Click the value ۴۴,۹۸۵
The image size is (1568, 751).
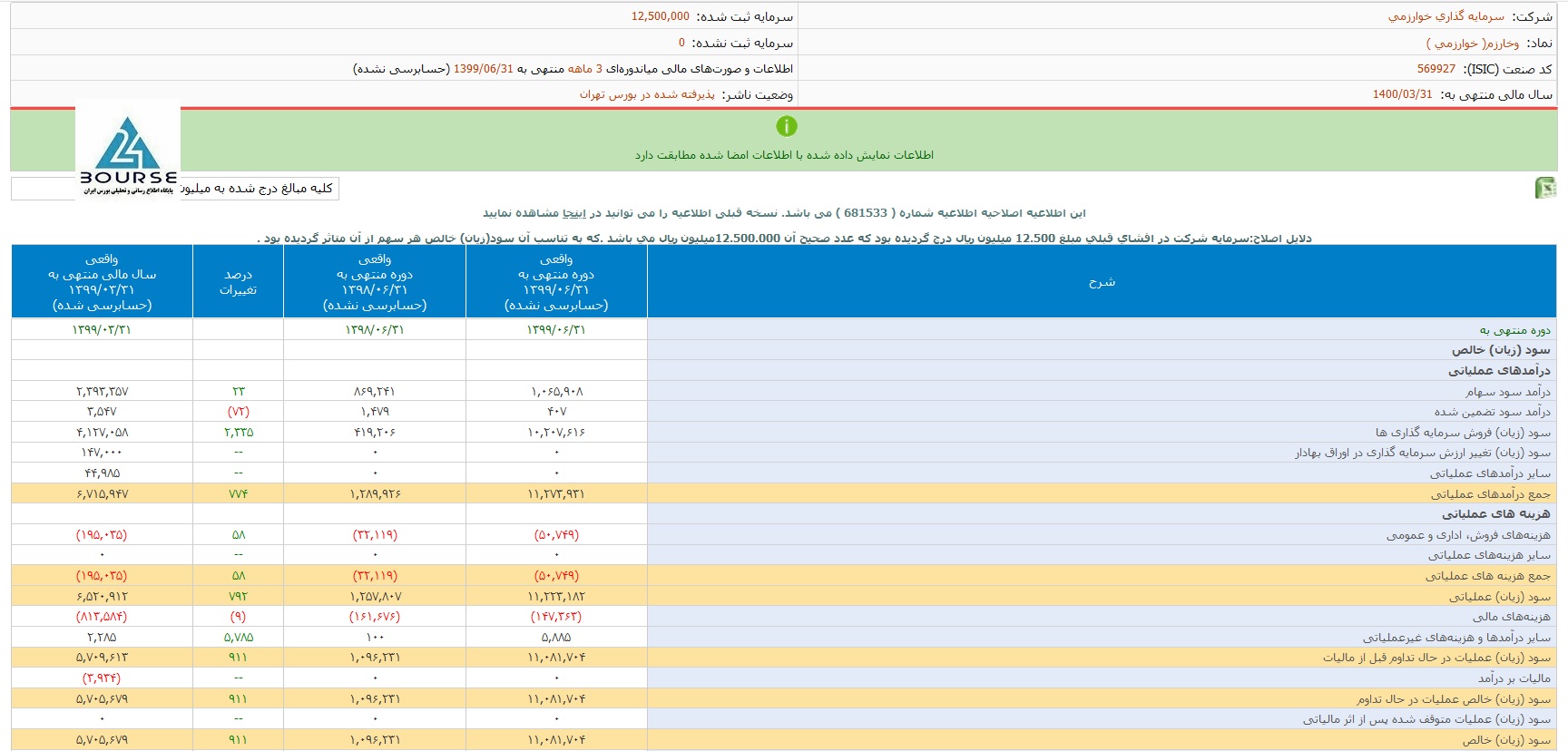tap(102, 473)
